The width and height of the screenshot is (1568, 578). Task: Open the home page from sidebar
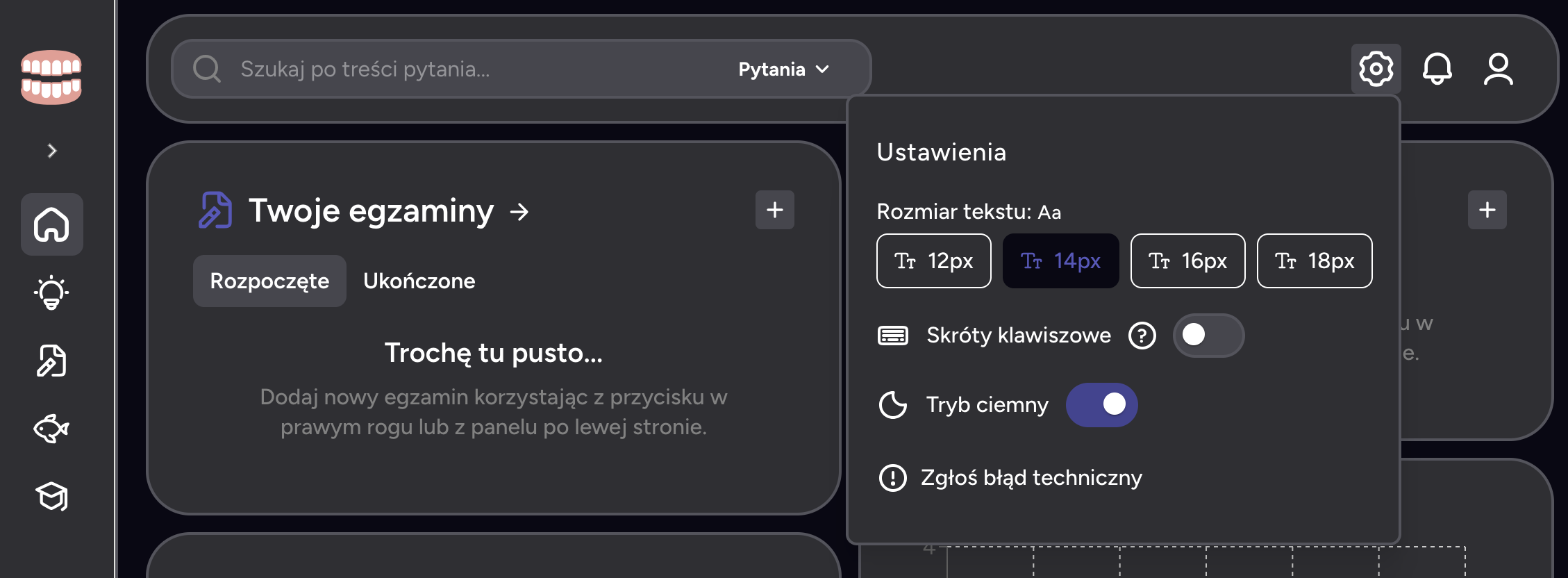(x=52, y=224)
